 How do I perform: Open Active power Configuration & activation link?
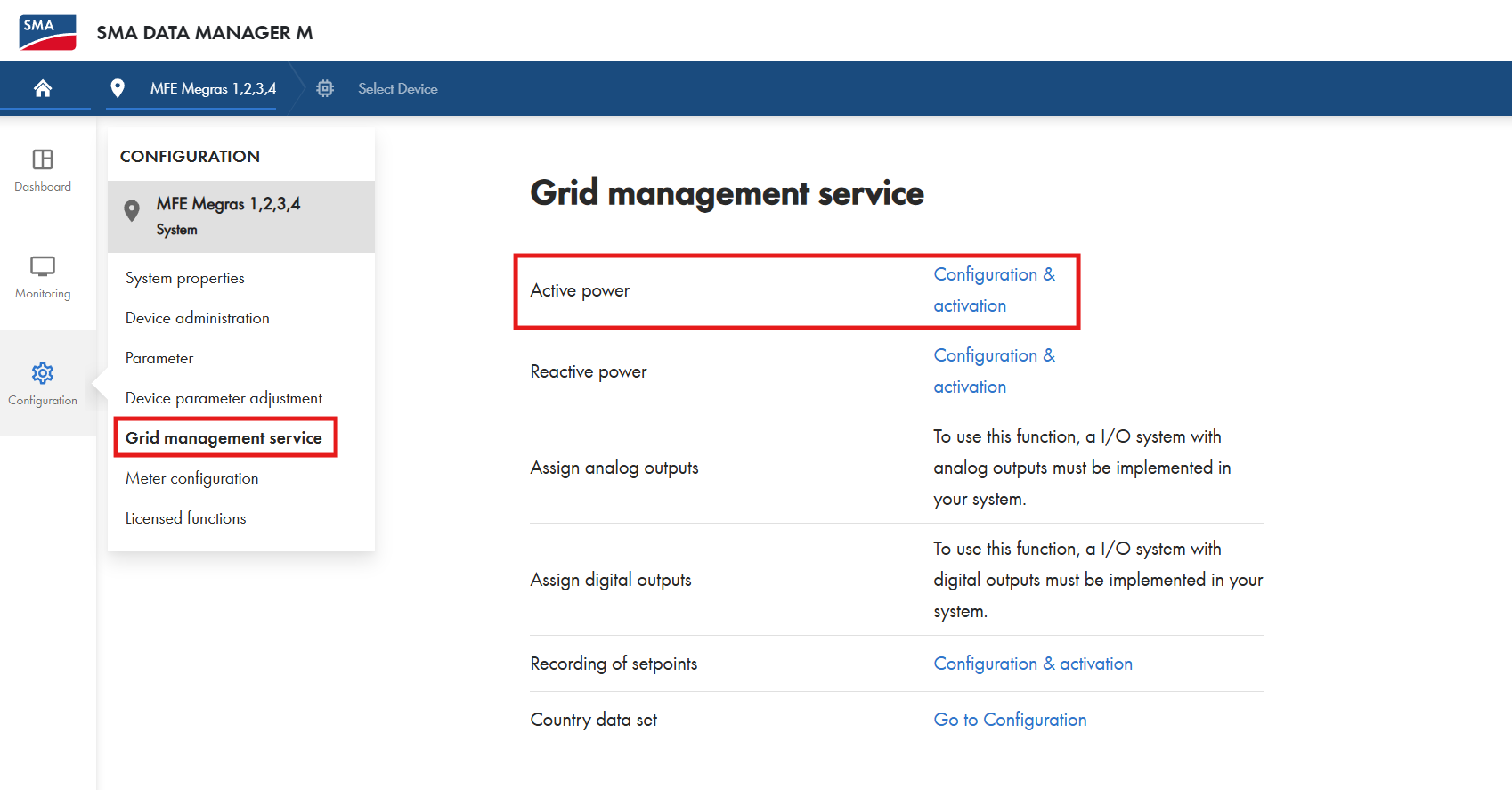[x=995, y=290]
